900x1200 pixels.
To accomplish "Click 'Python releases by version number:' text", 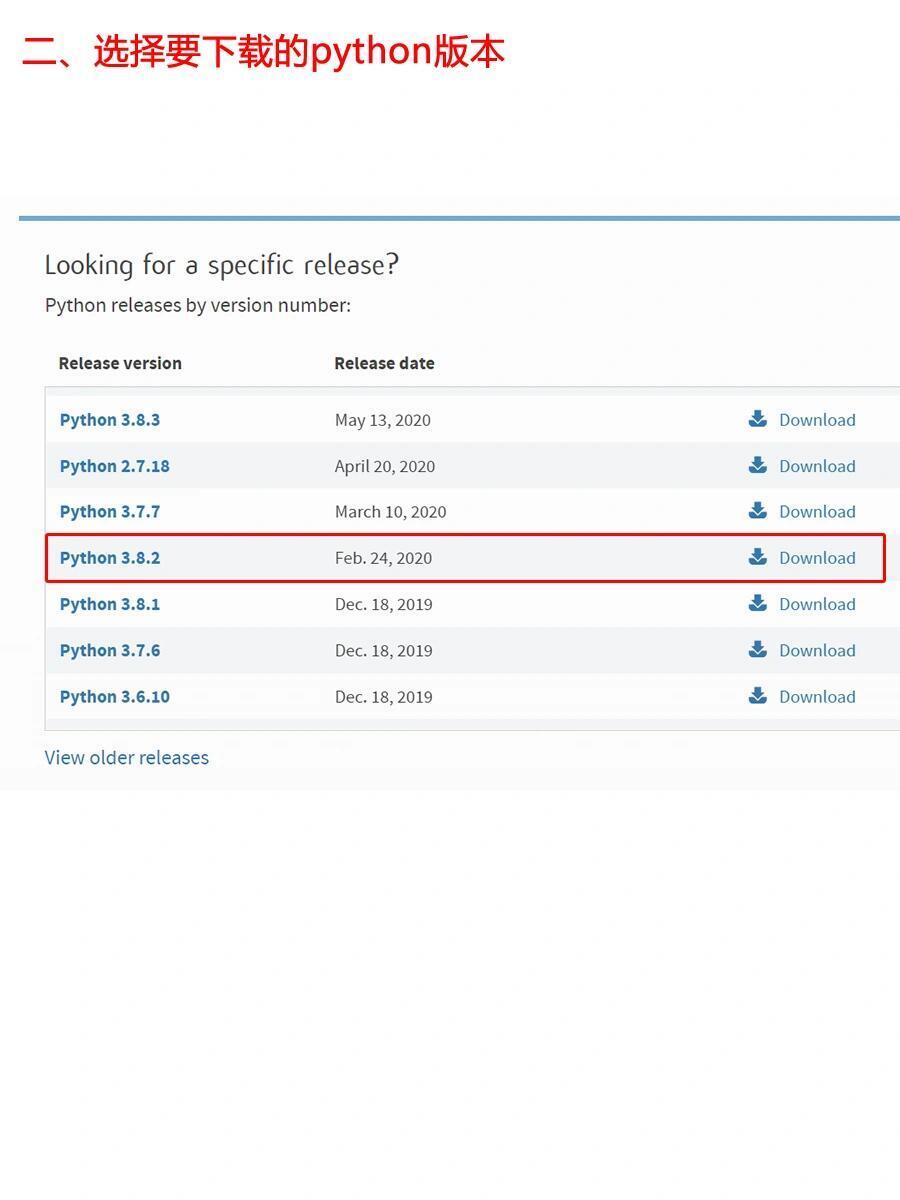I will tap(198, 305).
